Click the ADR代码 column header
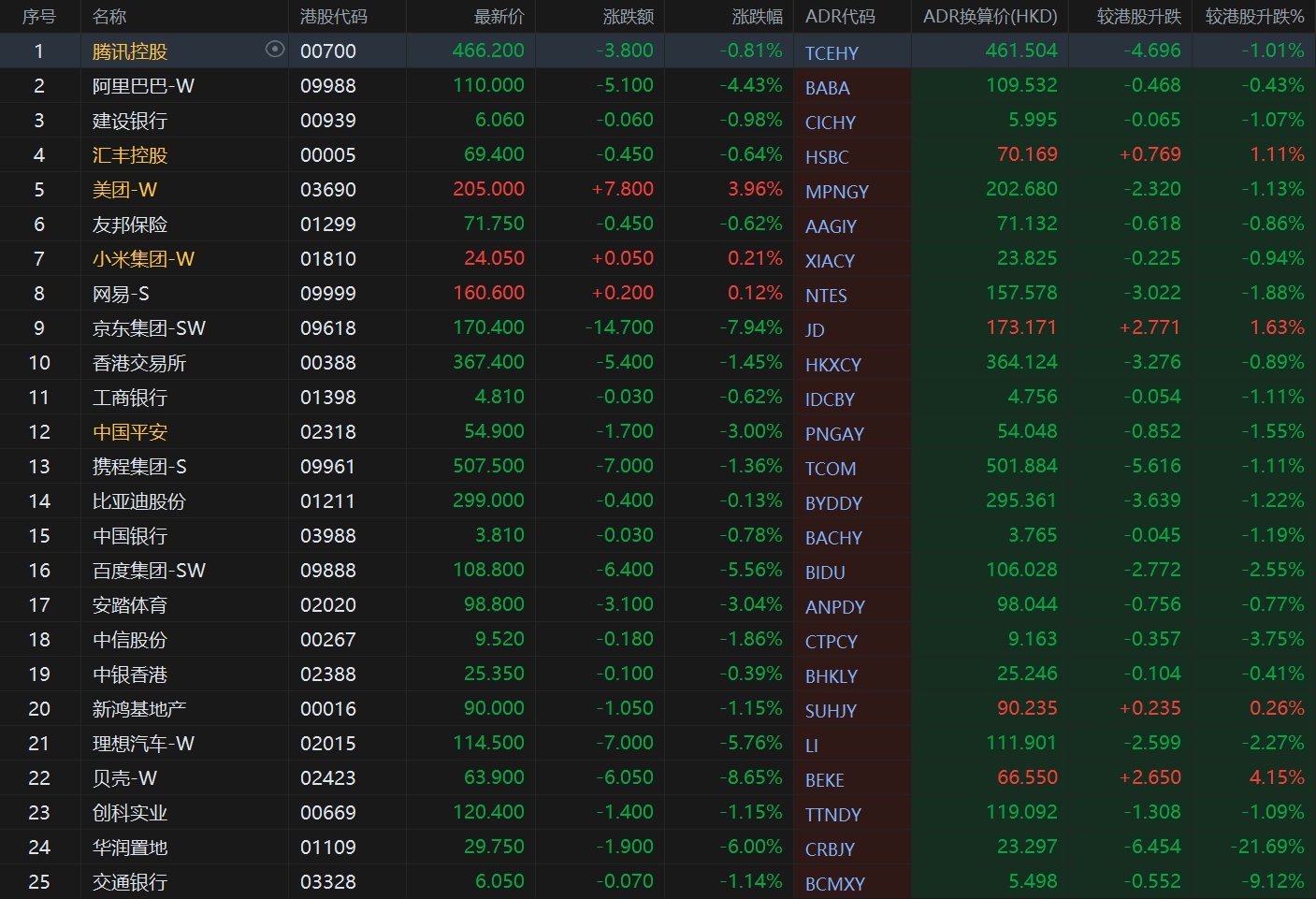 click(x=840, y=17)
